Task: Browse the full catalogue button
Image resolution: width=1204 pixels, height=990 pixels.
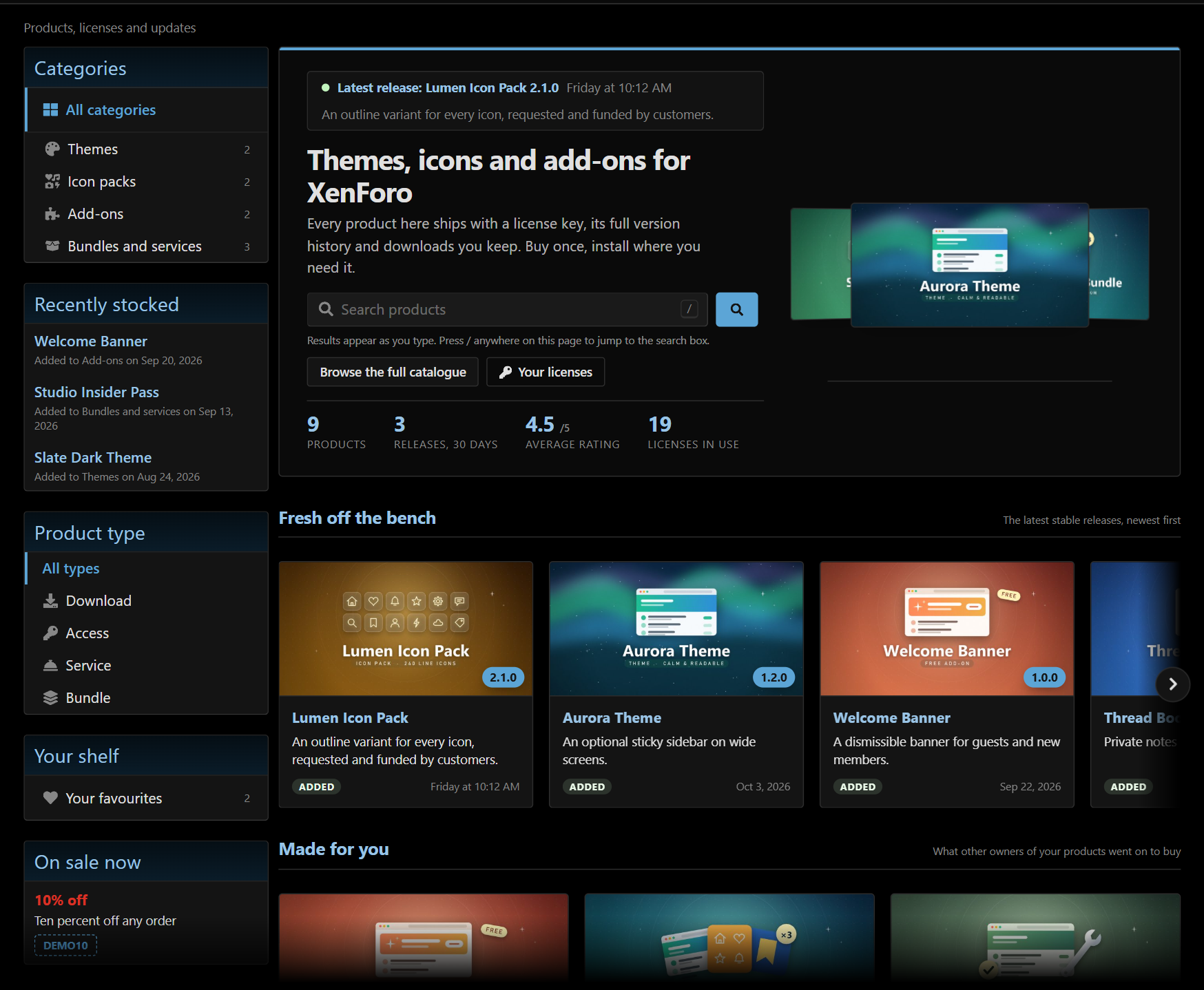Action: [393, 372]
